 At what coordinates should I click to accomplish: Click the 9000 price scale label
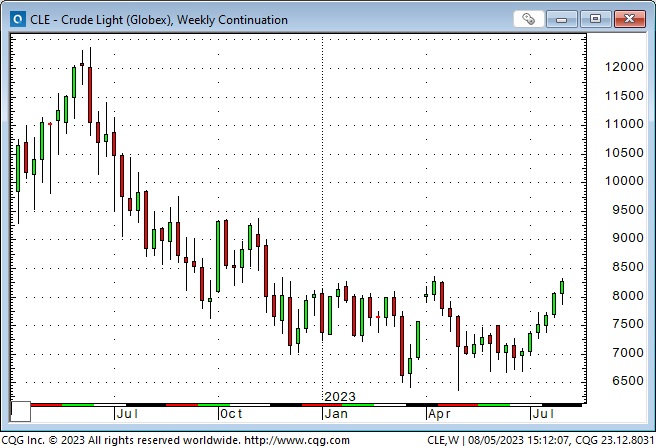(628, 238)
